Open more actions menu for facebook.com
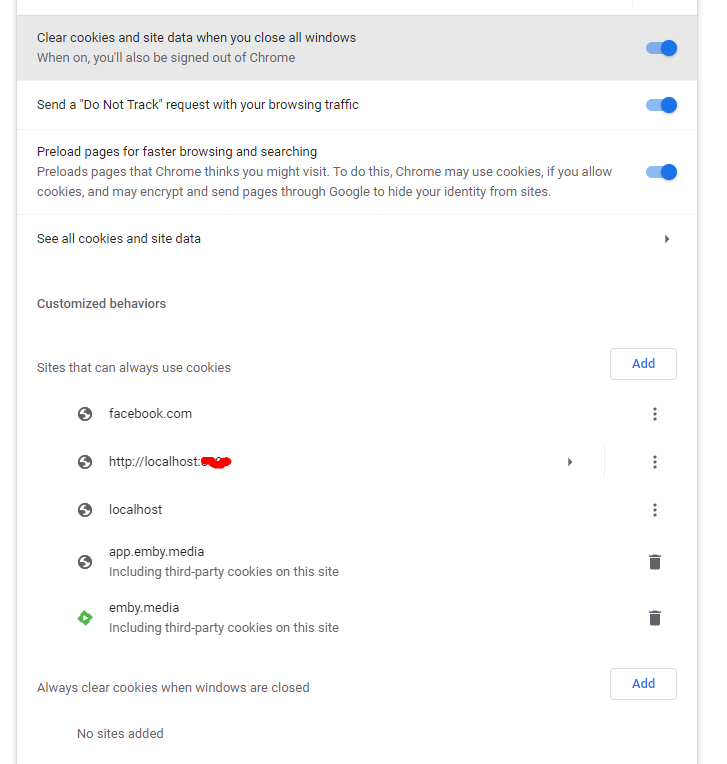Image resolution: width=727 pixels, height=764 pixels. (655, 414)
